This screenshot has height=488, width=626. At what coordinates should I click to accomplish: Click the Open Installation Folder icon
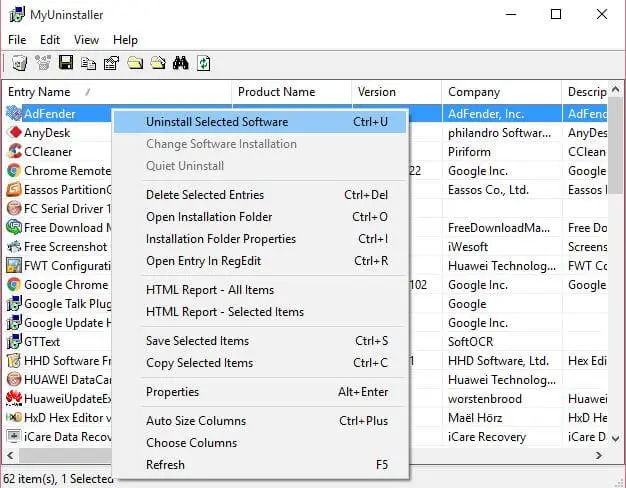(x=135, y=63)
